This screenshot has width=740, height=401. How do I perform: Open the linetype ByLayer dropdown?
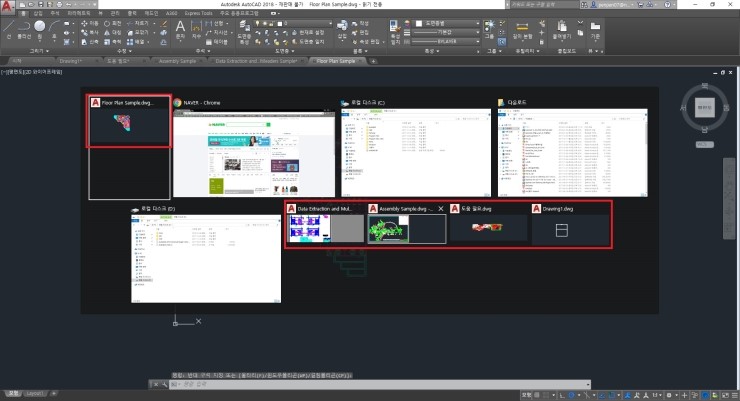click(446, 42)
